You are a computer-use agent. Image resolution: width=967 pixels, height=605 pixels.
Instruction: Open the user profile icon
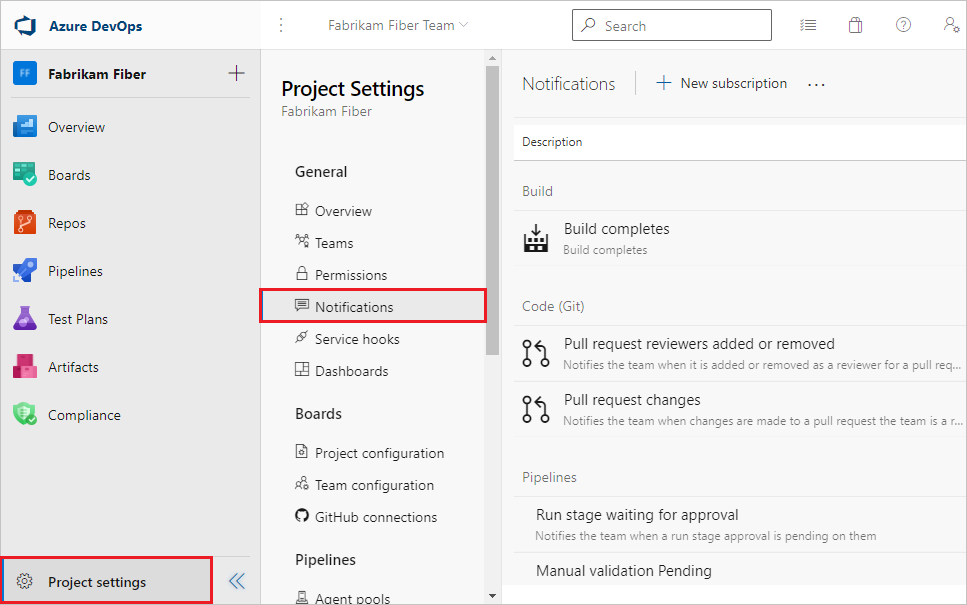point(950,24)
